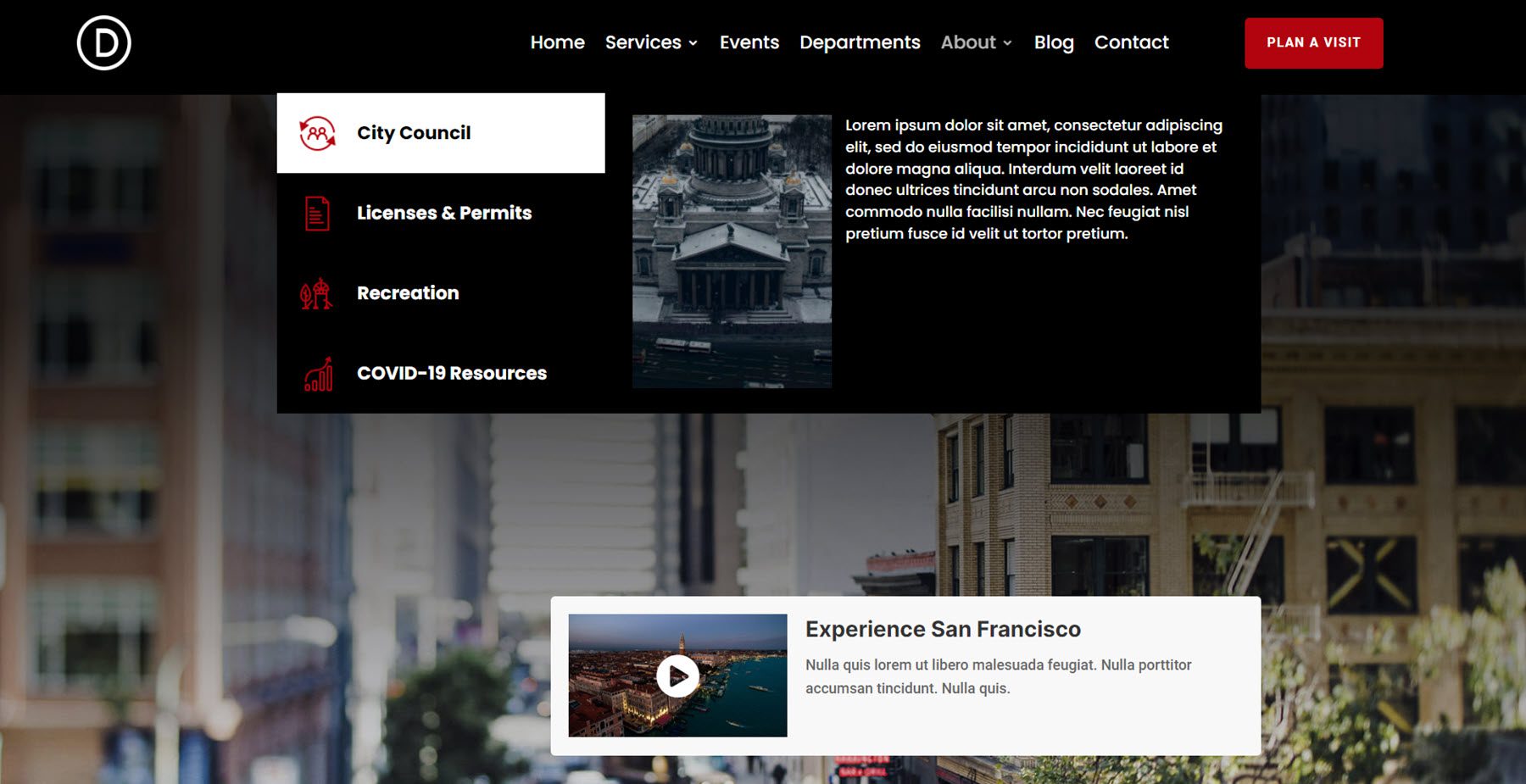Open the Blog menu item

[1053, 42]
